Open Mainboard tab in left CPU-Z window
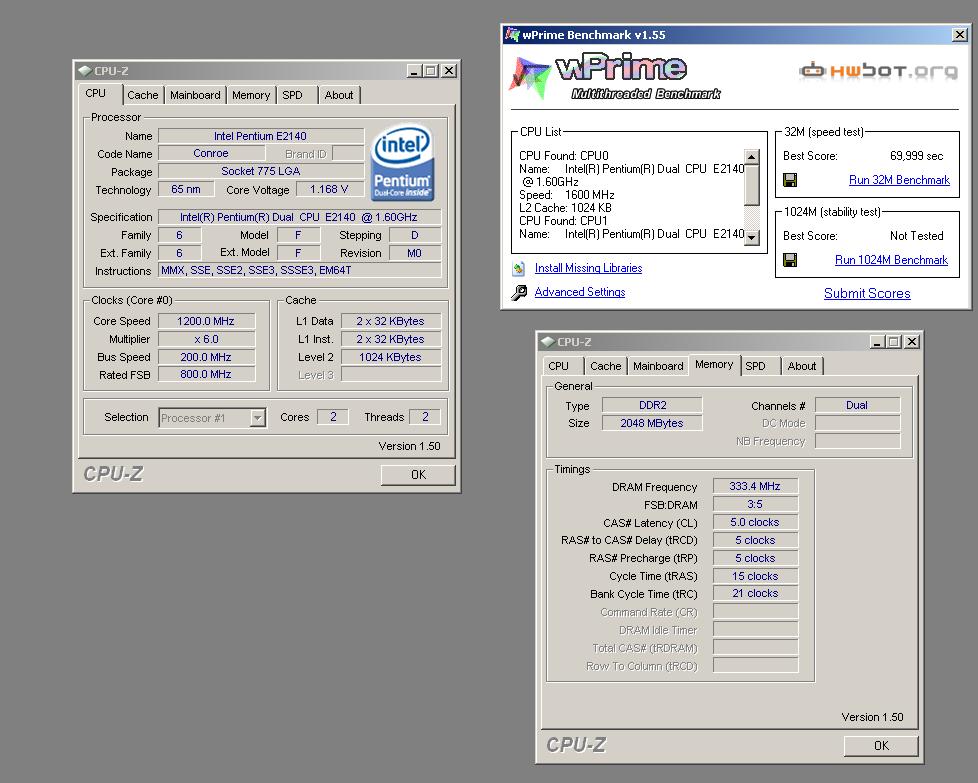Viewport: 978px width, 783px height. (x=195, y=95)
